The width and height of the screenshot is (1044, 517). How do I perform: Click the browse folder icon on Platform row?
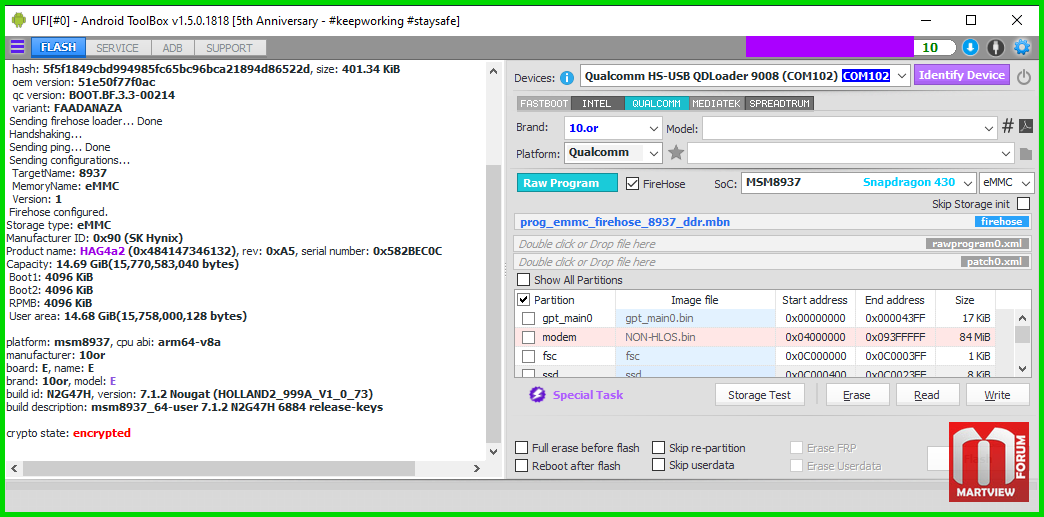click(1026, 154)
